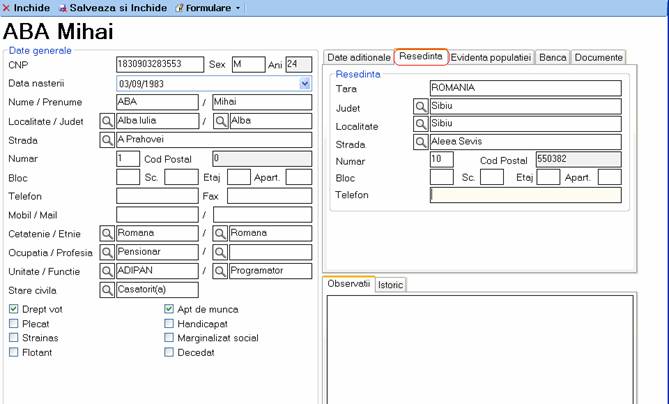Click search icon next to Localitate Alba Iulia

(x=107, y=121)
